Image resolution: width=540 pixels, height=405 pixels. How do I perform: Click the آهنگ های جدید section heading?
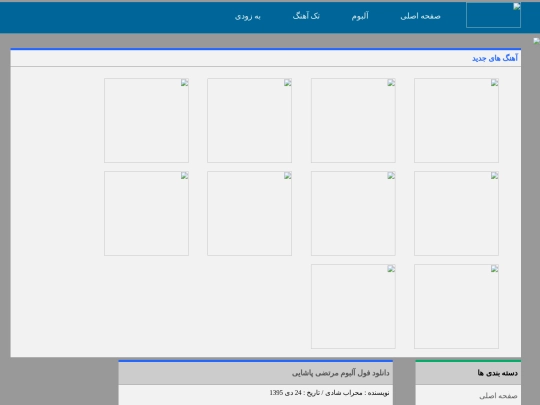[495, 58]
